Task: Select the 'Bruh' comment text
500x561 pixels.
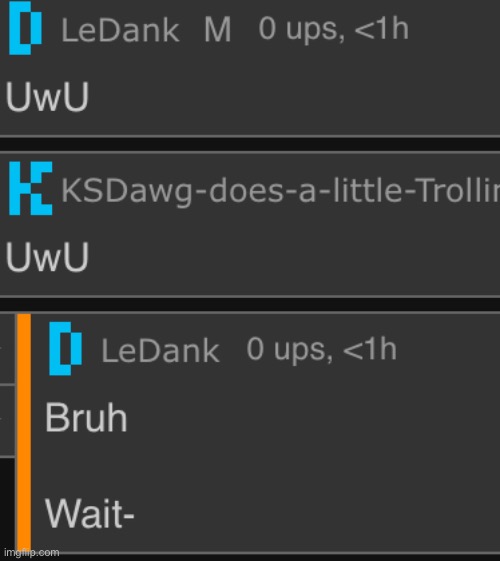Action: 86,417
